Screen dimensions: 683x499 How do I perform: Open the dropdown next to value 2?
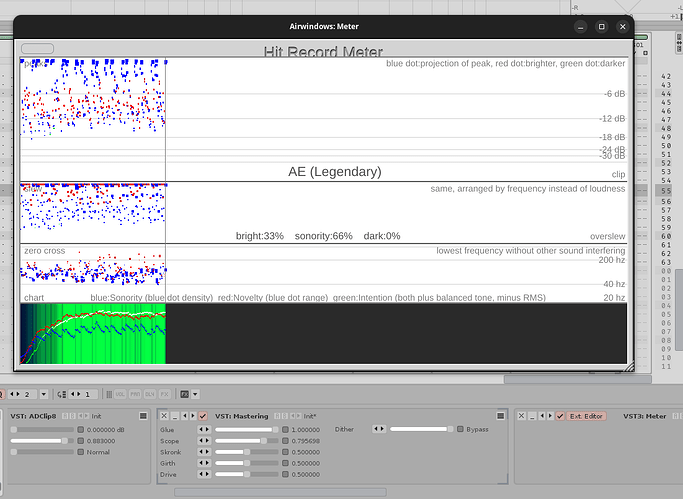pos(44,394)
